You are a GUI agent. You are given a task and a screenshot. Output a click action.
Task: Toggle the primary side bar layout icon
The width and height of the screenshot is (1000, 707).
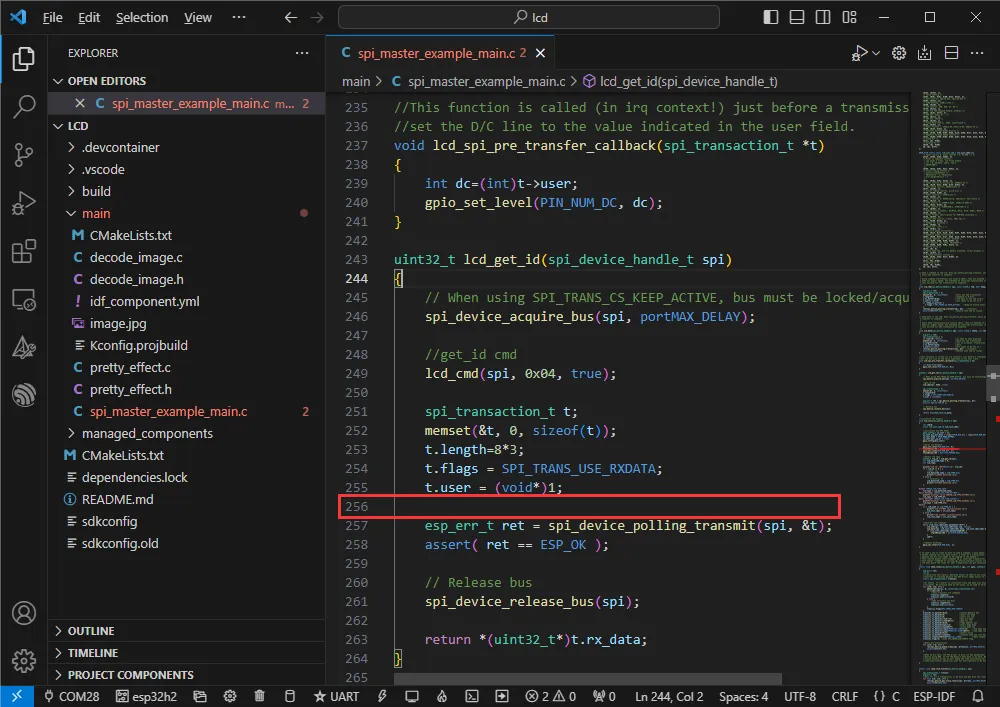(770, 17)
